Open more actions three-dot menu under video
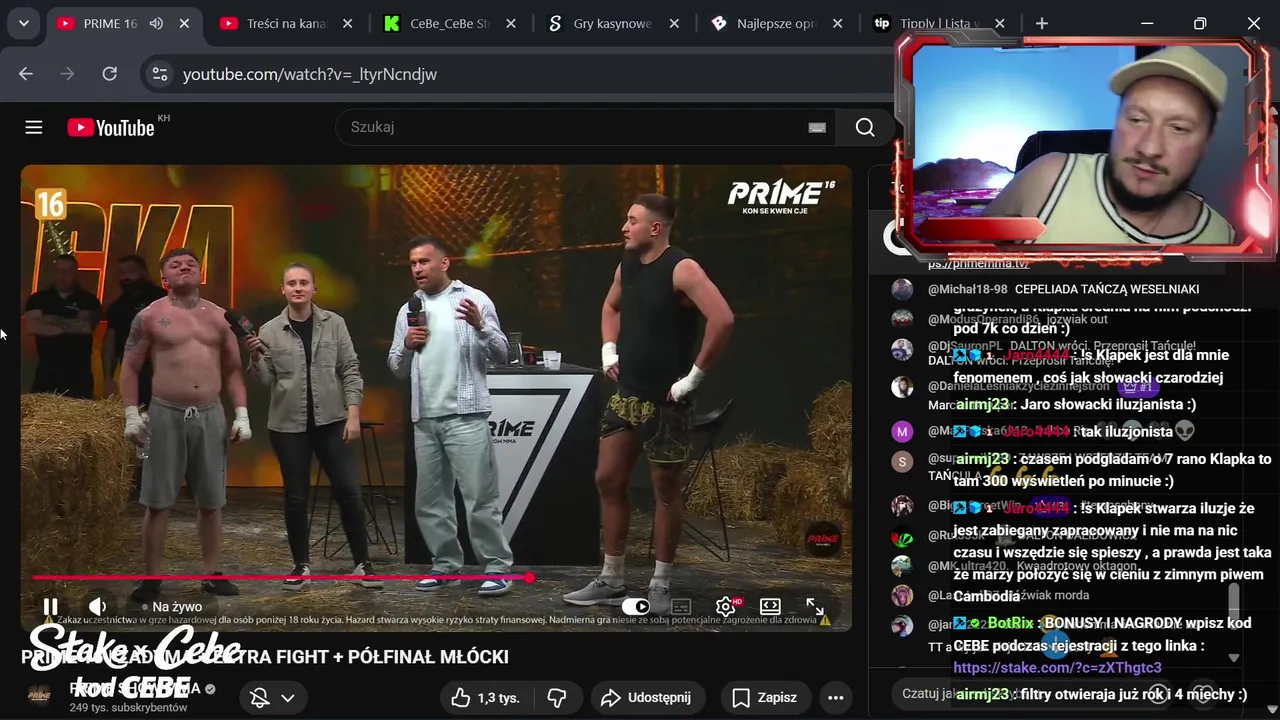Viewport: 1280px width, 720px height. point(836,698)
